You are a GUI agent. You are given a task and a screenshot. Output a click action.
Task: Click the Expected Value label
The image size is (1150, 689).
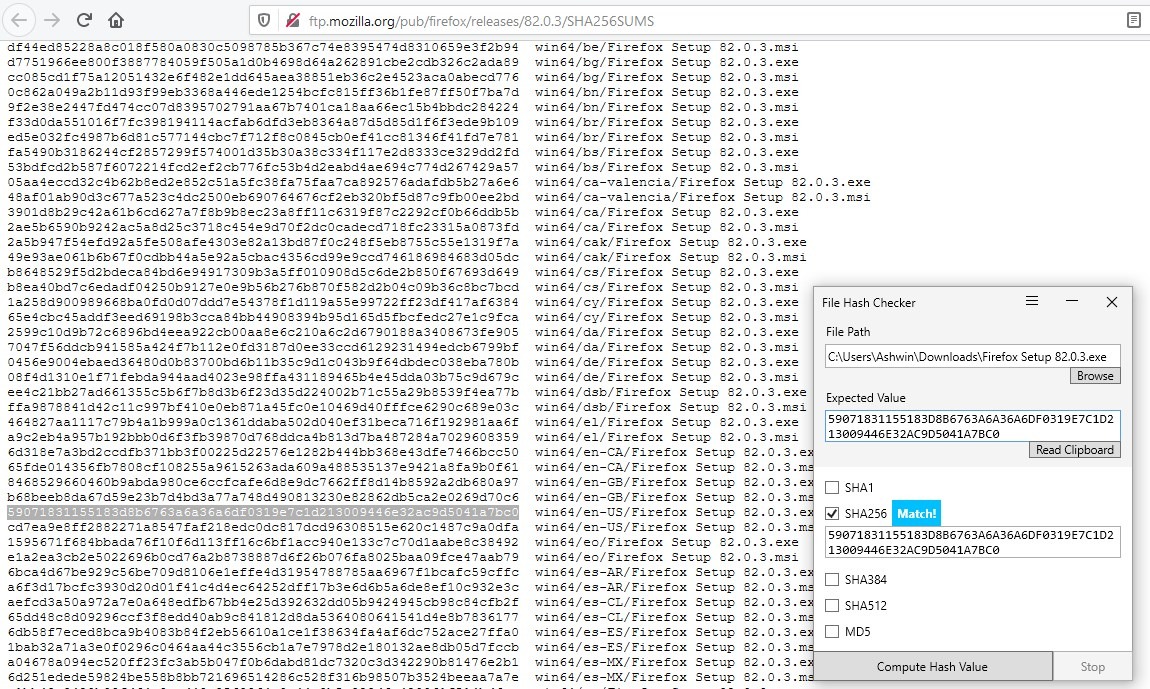(865, 398)
